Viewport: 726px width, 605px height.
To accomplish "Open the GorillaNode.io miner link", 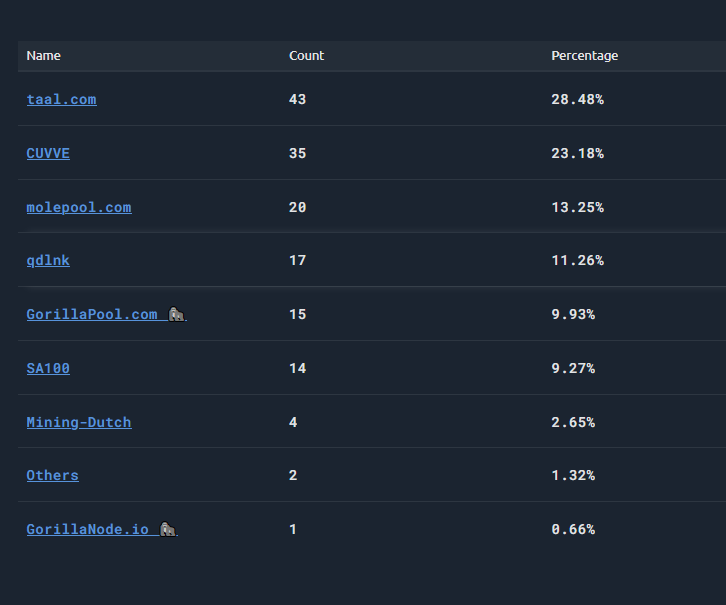I will (x=102, y=529).
